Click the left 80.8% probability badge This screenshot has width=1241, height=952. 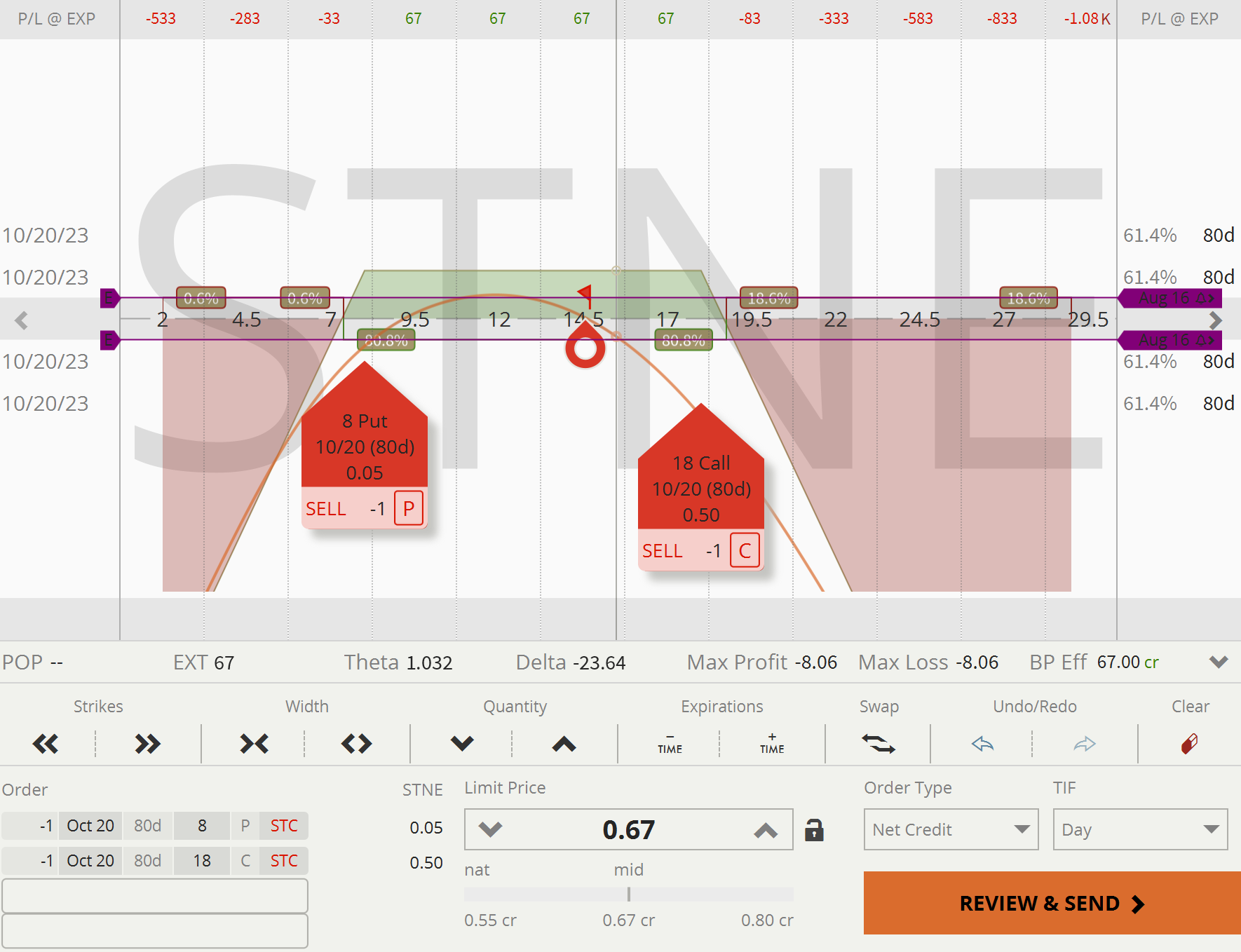click(x=386, y=341)
